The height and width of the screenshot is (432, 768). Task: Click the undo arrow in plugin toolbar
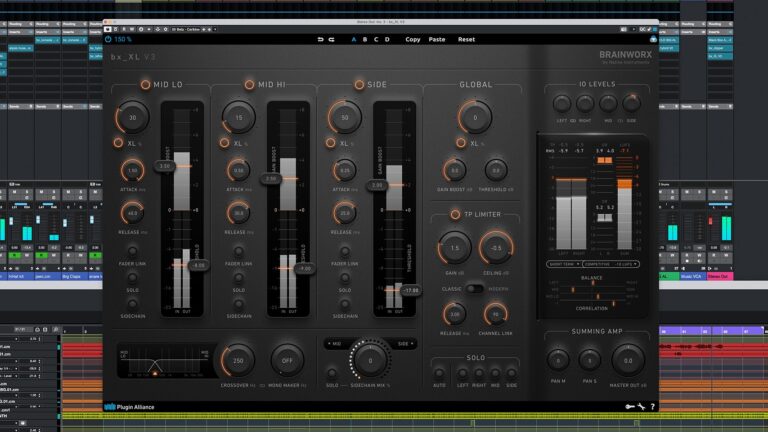320,39
